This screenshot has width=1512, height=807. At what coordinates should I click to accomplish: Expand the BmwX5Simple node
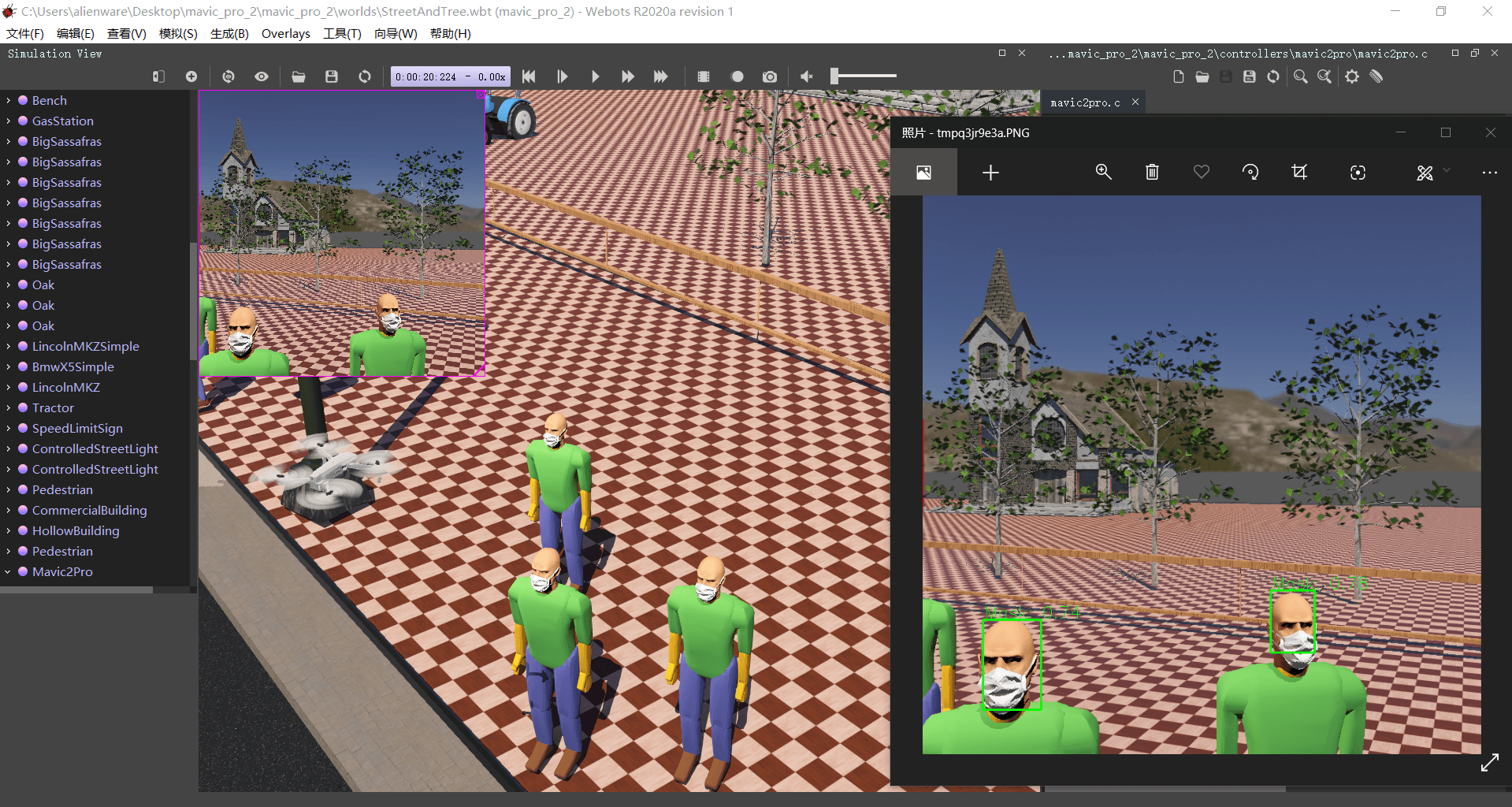coord(8,367)
